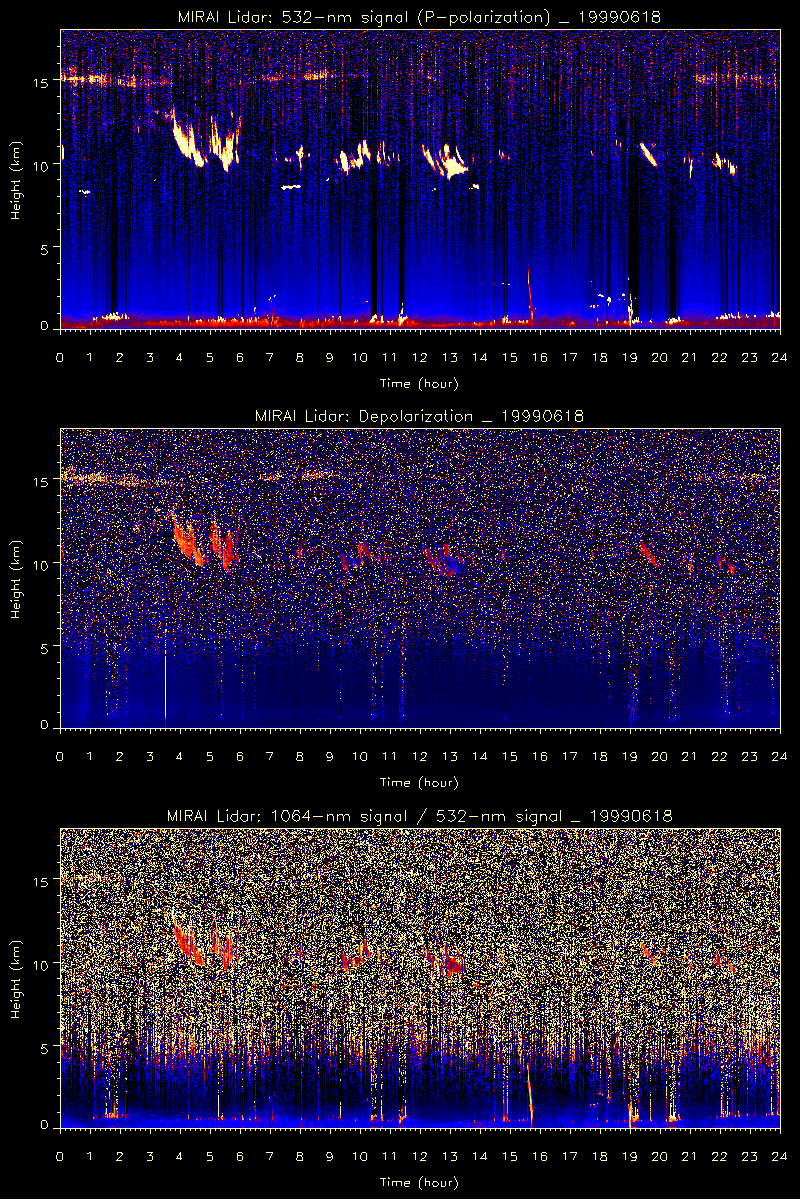Click the Time (hour) label under top plot

coord(419,383)
